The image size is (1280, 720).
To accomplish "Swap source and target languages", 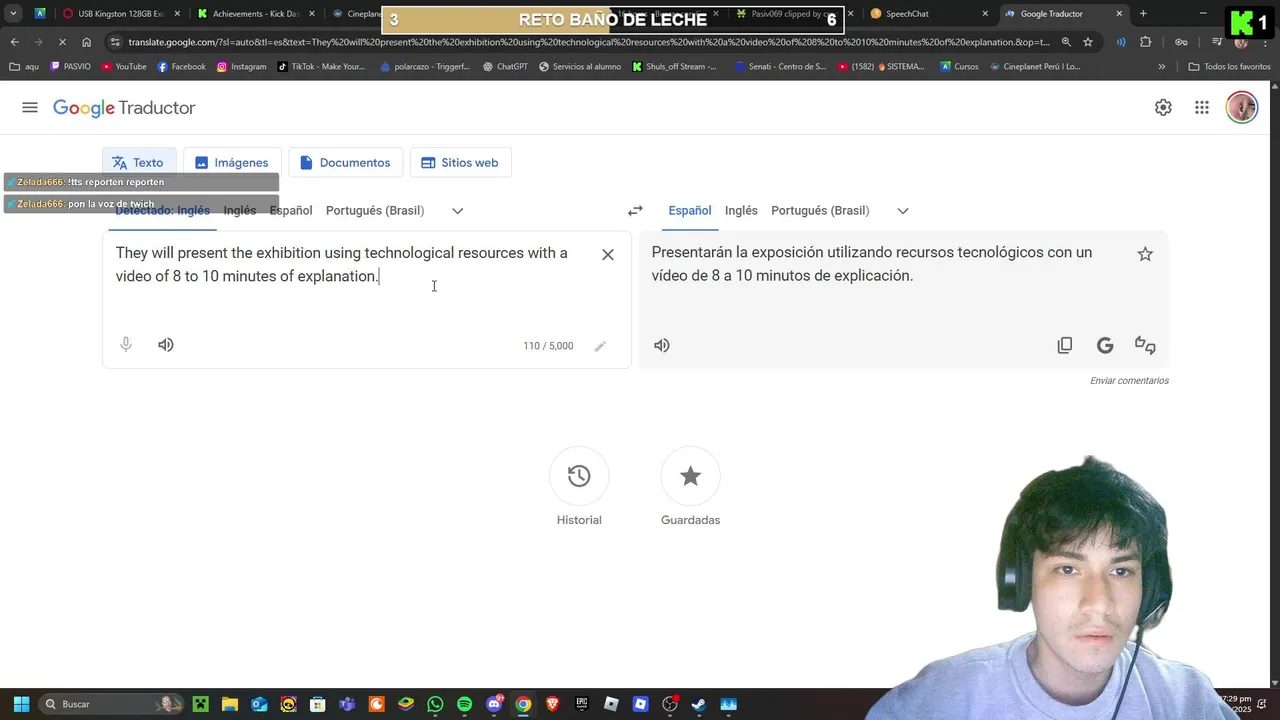I will [635, 210].
